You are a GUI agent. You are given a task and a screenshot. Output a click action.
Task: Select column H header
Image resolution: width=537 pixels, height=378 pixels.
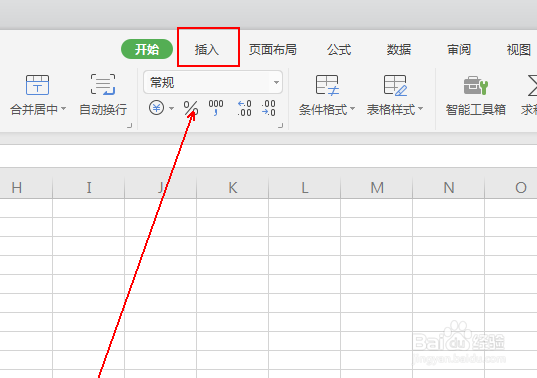(26, 188)
